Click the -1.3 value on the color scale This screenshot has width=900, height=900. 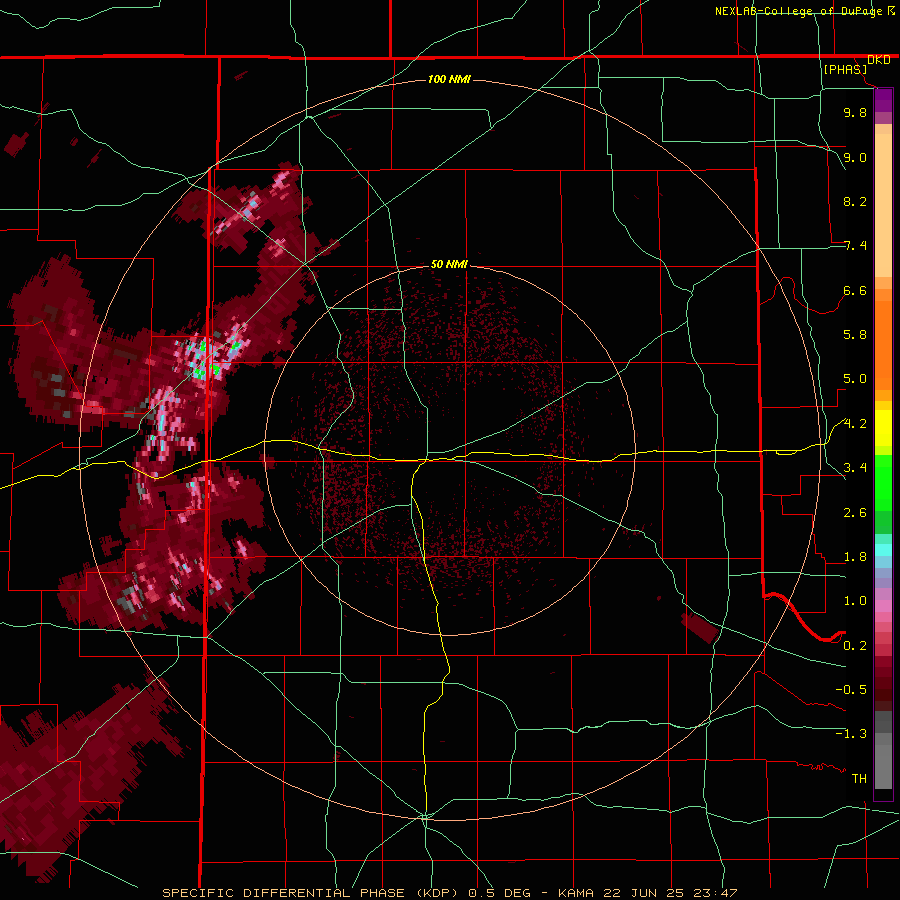851,734
